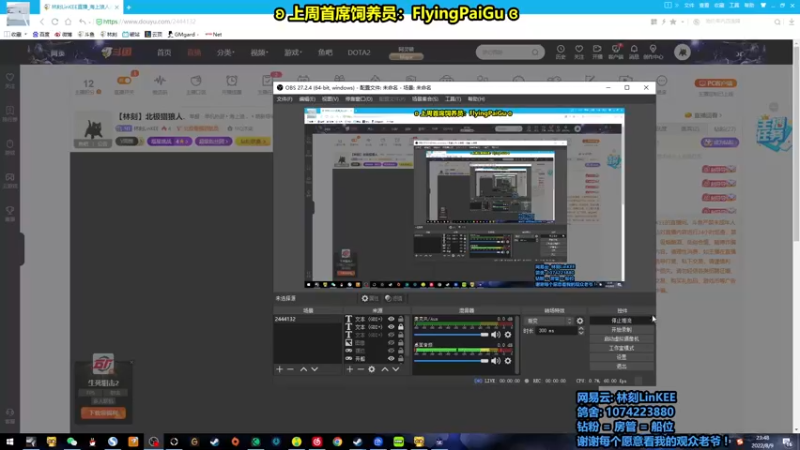Expand Douyu 游戏 navigation dropdown
This screenshot has width=800, height=450.
click(x=293, y=53)
